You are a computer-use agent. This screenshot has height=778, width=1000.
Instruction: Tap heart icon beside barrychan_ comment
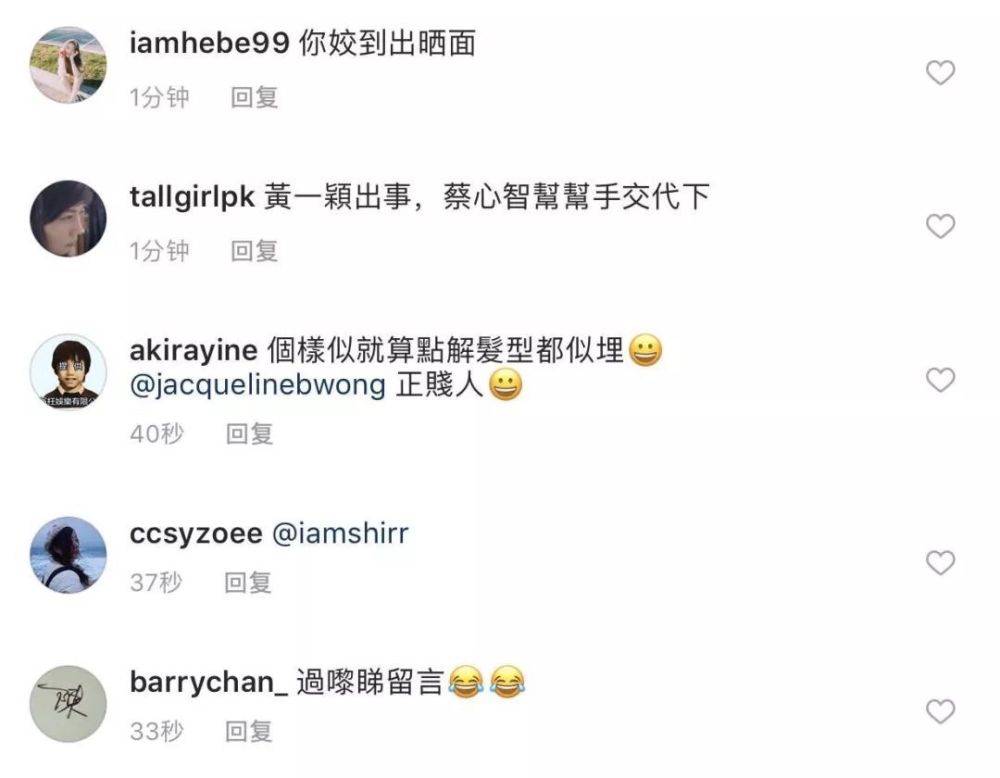point(940,712)
